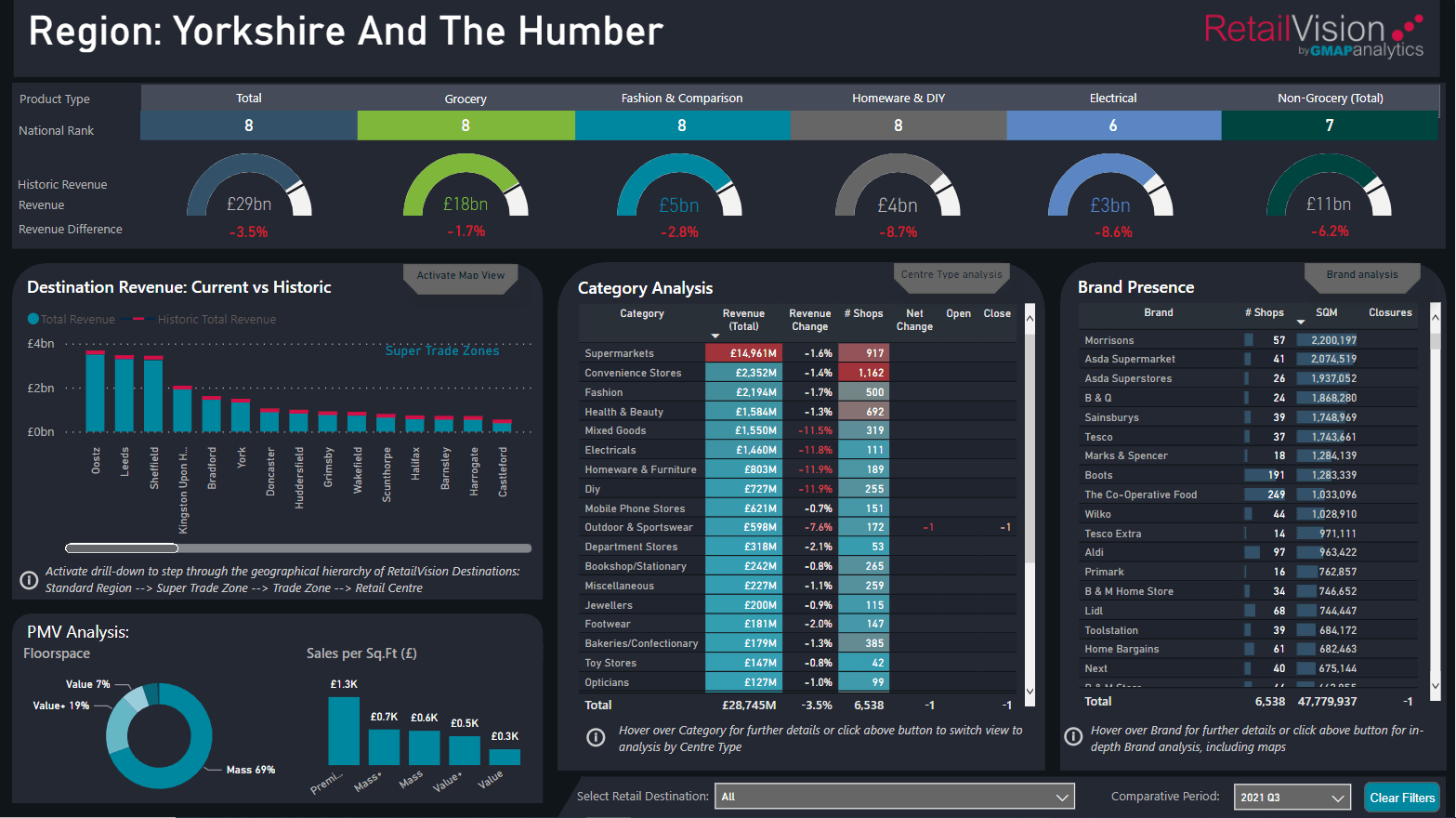The height and width of the screenshot is (818, 1456).
Task: Click the Closures column header in Brand table
Action: 1390,312
